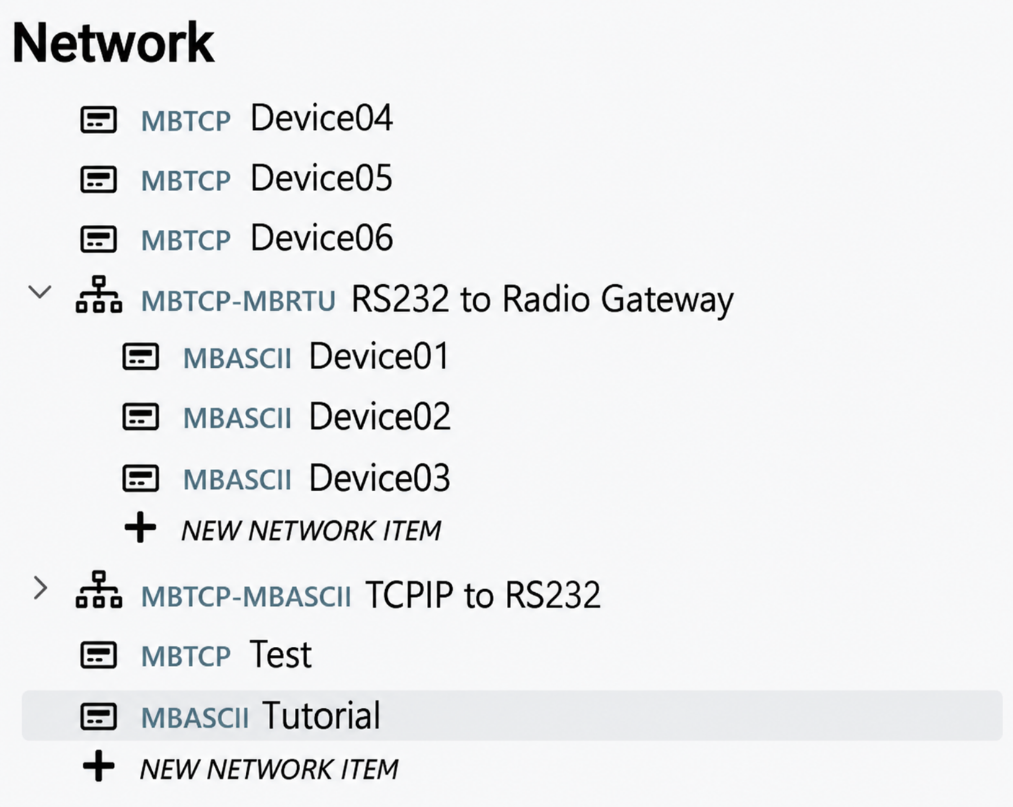Viewport: 1013px width, 807px height.
Task: Click the device icon beside Device04
Action: tap(98, 120)
